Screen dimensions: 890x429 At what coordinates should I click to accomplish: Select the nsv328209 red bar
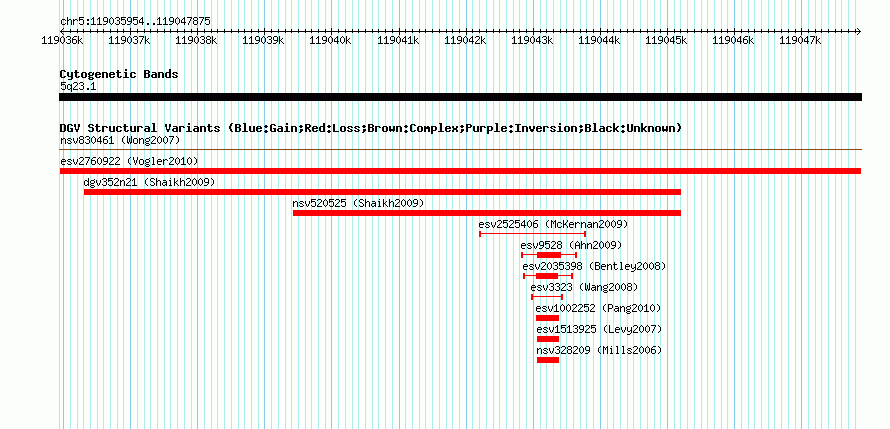click(x=548, y=360)
